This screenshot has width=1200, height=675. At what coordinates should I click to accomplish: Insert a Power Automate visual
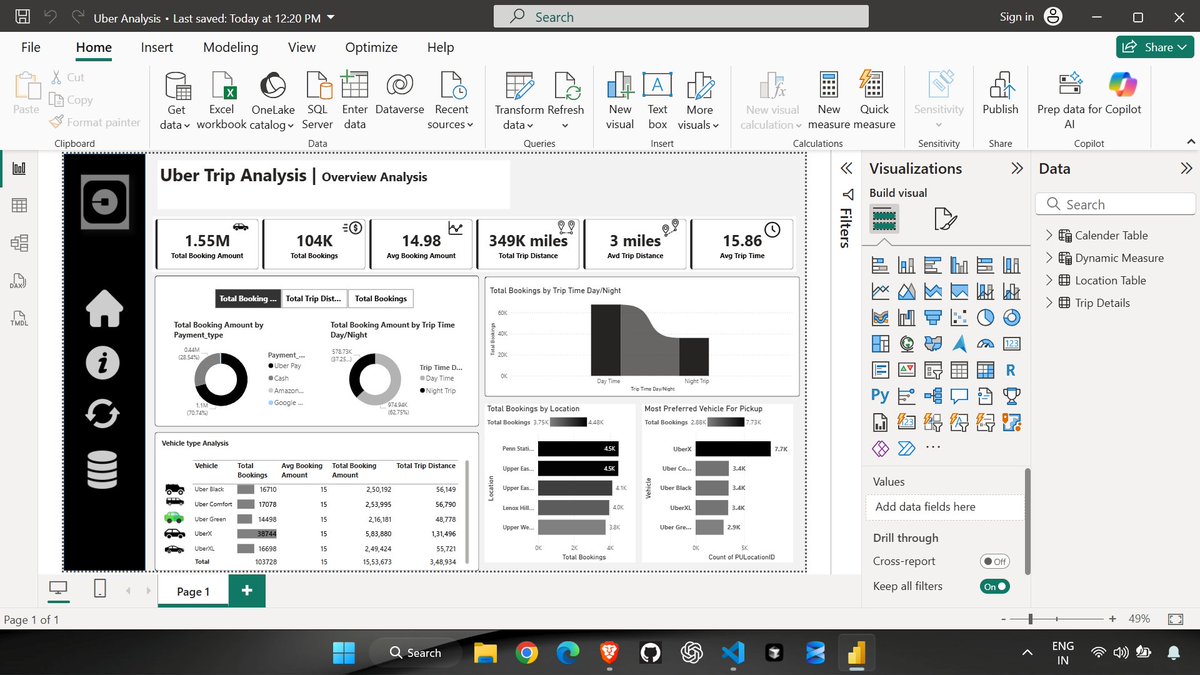click(x=906, y=448)
